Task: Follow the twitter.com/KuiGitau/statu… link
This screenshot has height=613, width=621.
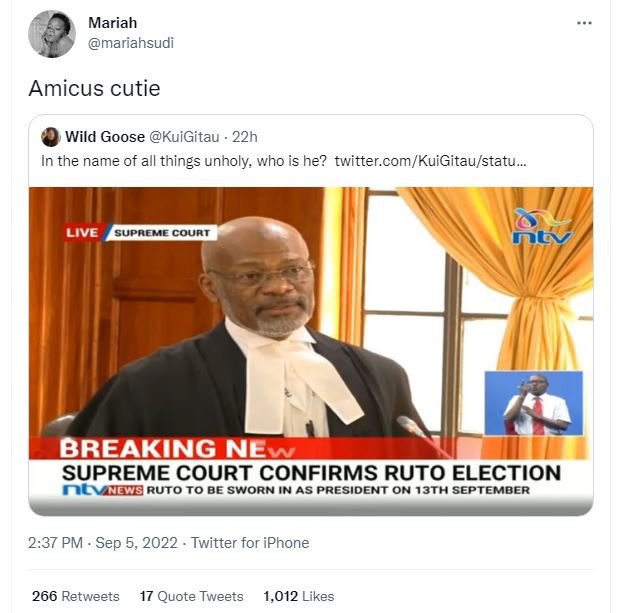Action: [x=430, y=160]
